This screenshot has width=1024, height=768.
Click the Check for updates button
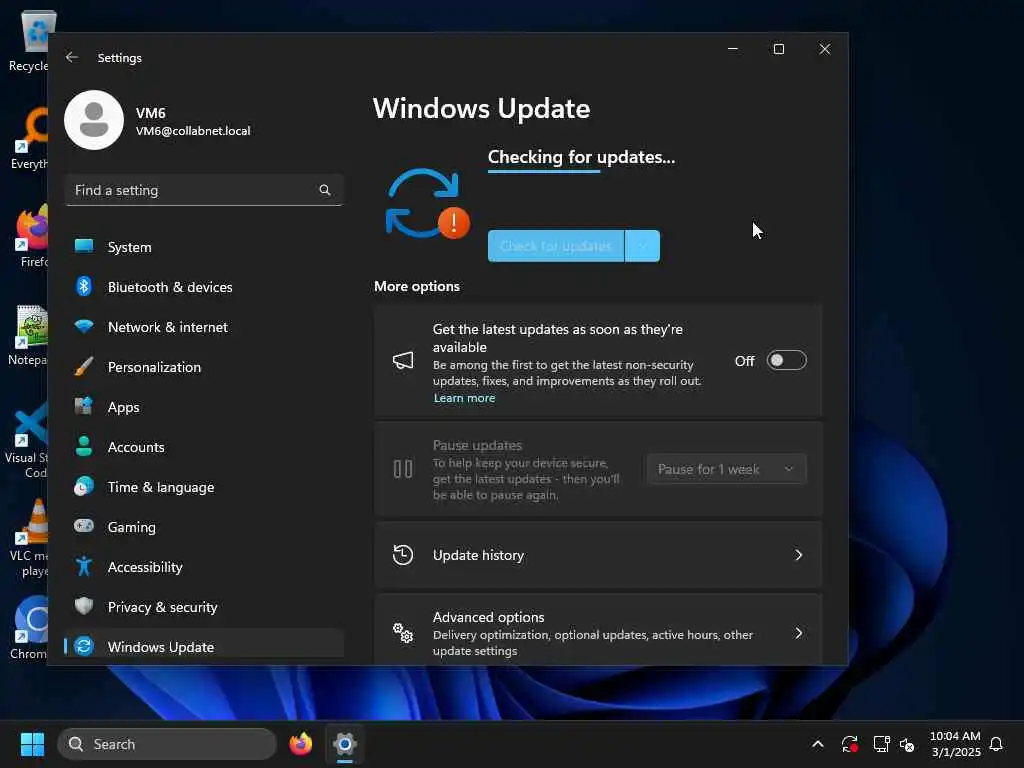[x=556, y=246]
